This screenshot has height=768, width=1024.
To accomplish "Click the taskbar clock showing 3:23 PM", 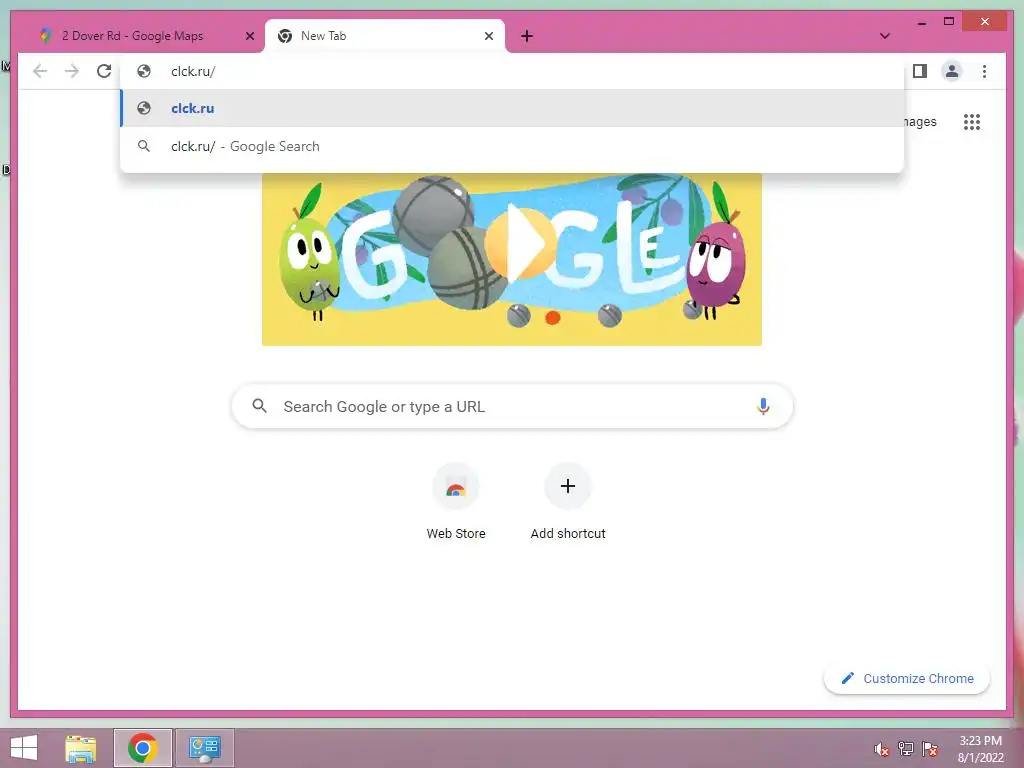I will 980,749.
